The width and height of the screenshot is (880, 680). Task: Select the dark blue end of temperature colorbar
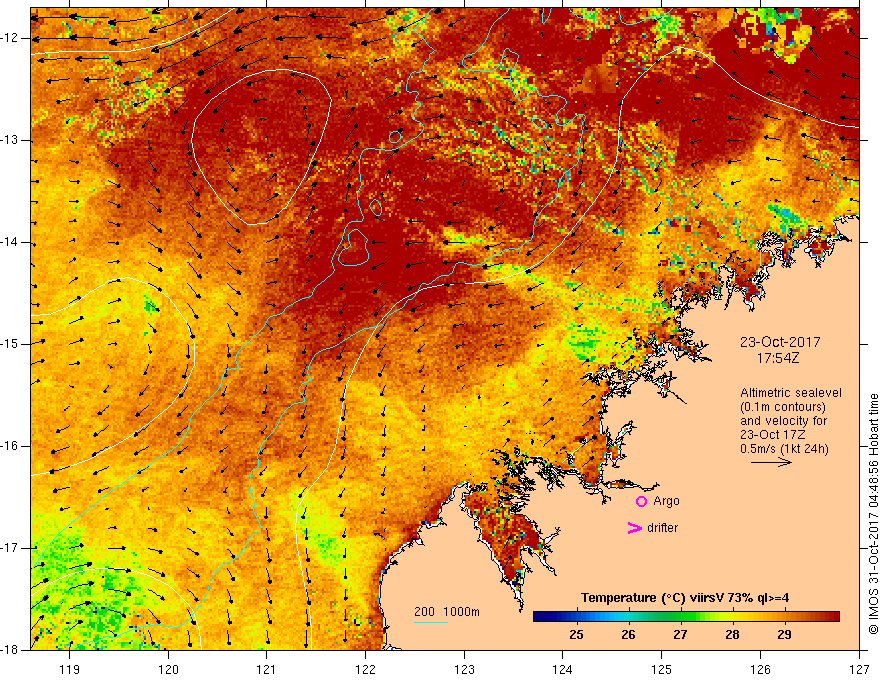click(542, 617)
